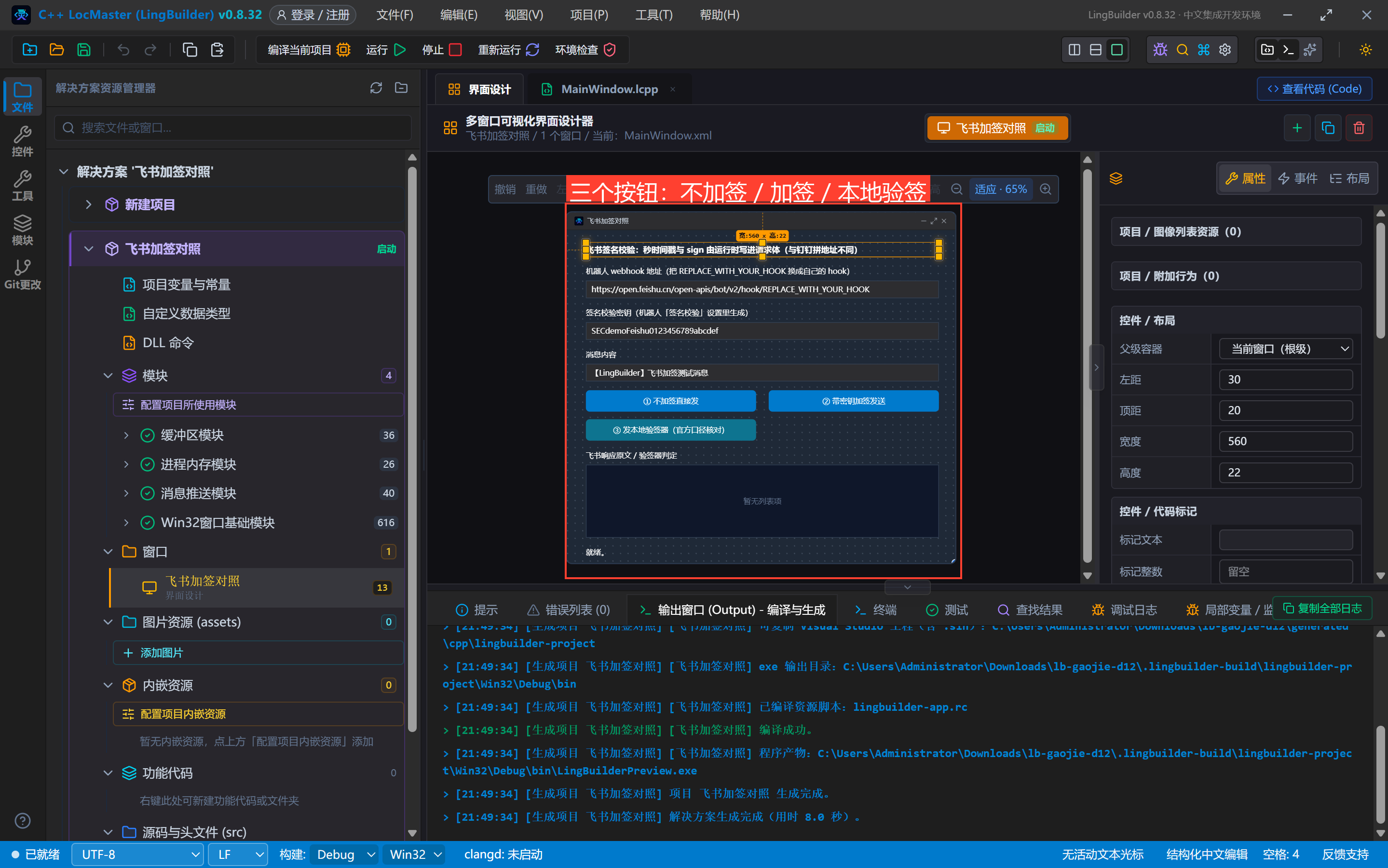Open the 父级容器 dropdown
Image resolution: width=1388 pixels, height=868 pixels.
1285,349
